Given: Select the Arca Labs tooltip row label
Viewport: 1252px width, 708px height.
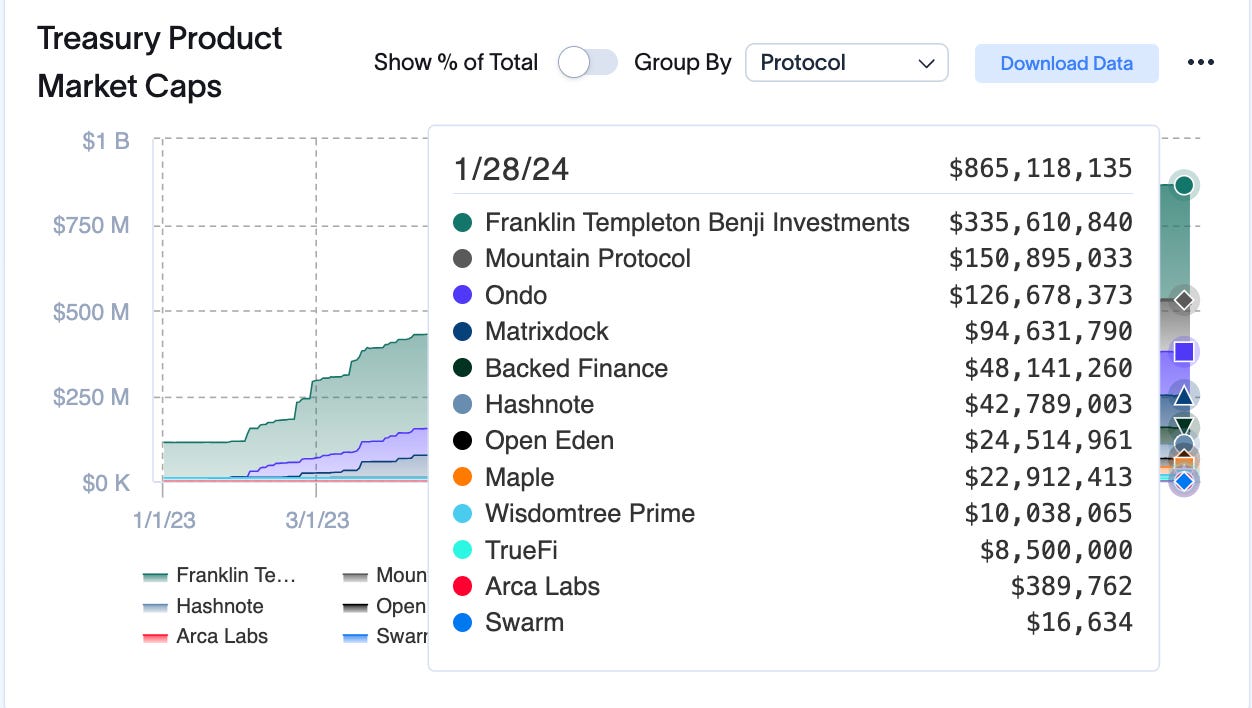Looking at the screenshot, I should [x=542, y=586].
